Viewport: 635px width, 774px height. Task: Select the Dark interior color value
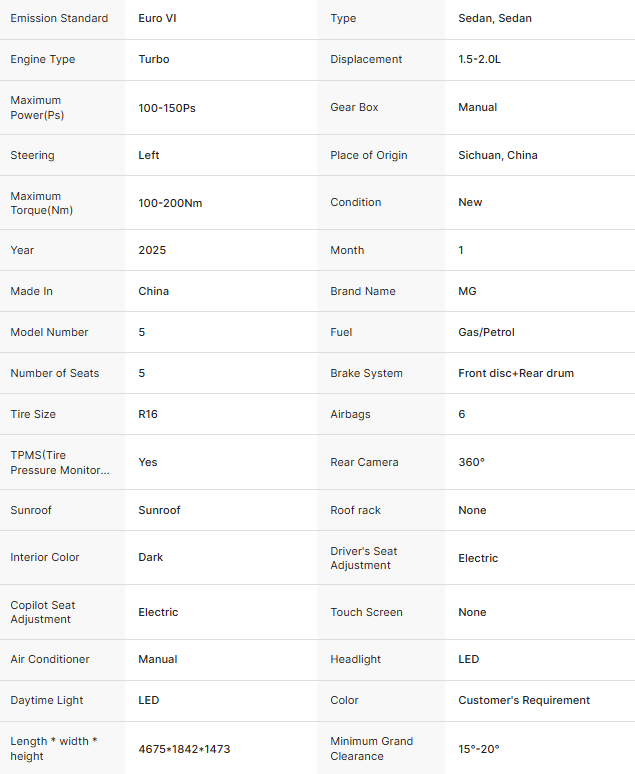pos(151,557)
